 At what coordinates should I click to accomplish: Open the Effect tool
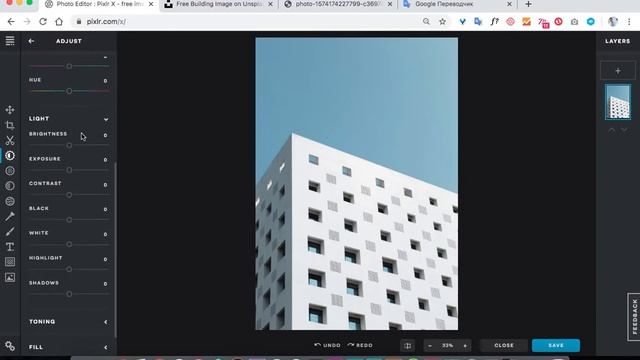click(10, 186)
